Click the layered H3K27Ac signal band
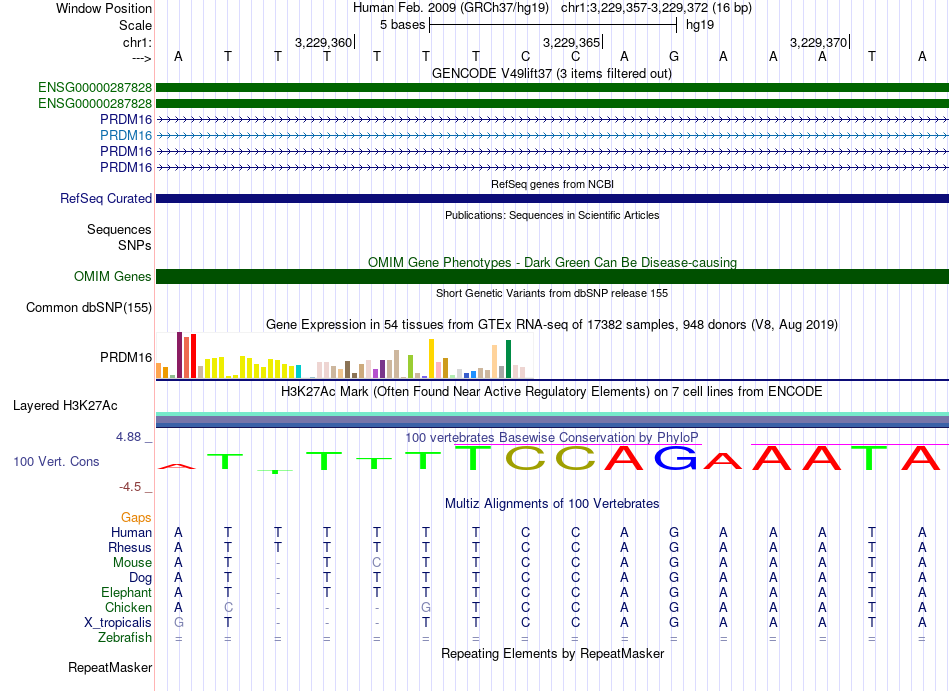The width and height of the screenshot is (950, 691). (x=552, y=420)
